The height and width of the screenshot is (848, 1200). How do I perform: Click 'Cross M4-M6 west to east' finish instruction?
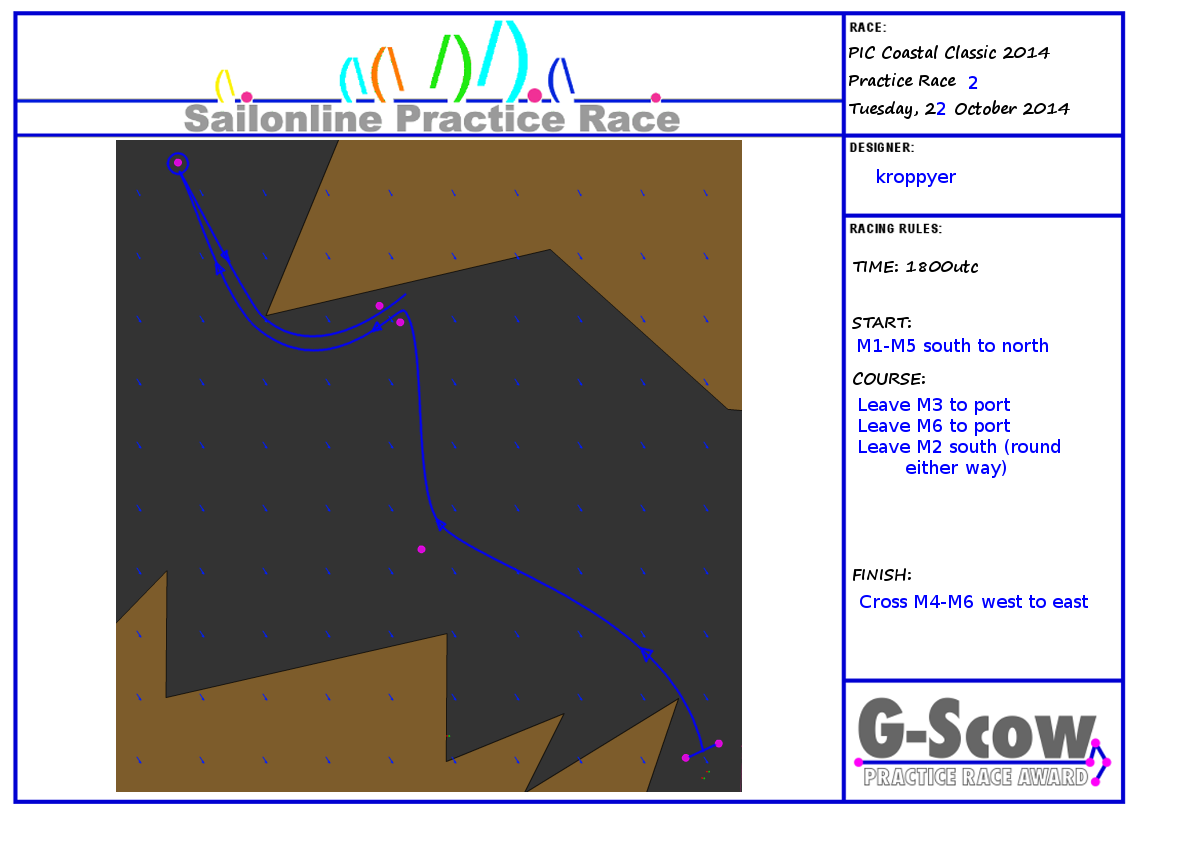(974, 602)
